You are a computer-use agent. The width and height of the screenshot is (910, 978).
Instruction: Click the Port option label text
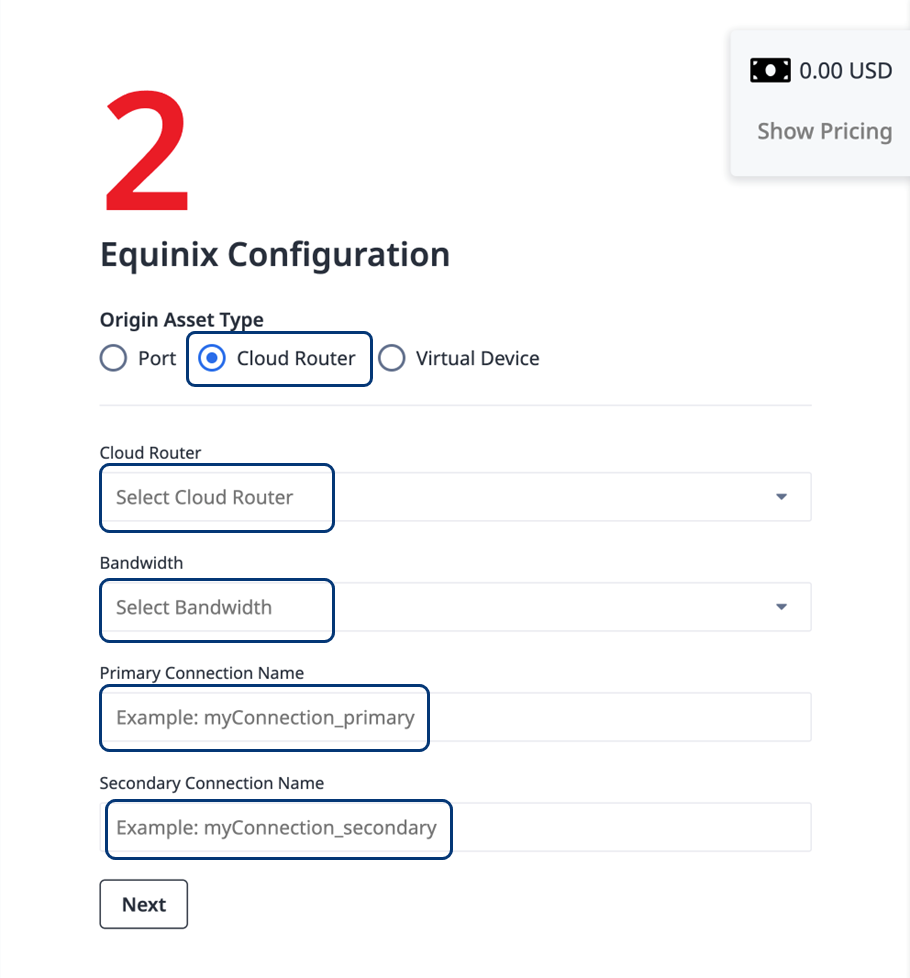coord(157,358)
